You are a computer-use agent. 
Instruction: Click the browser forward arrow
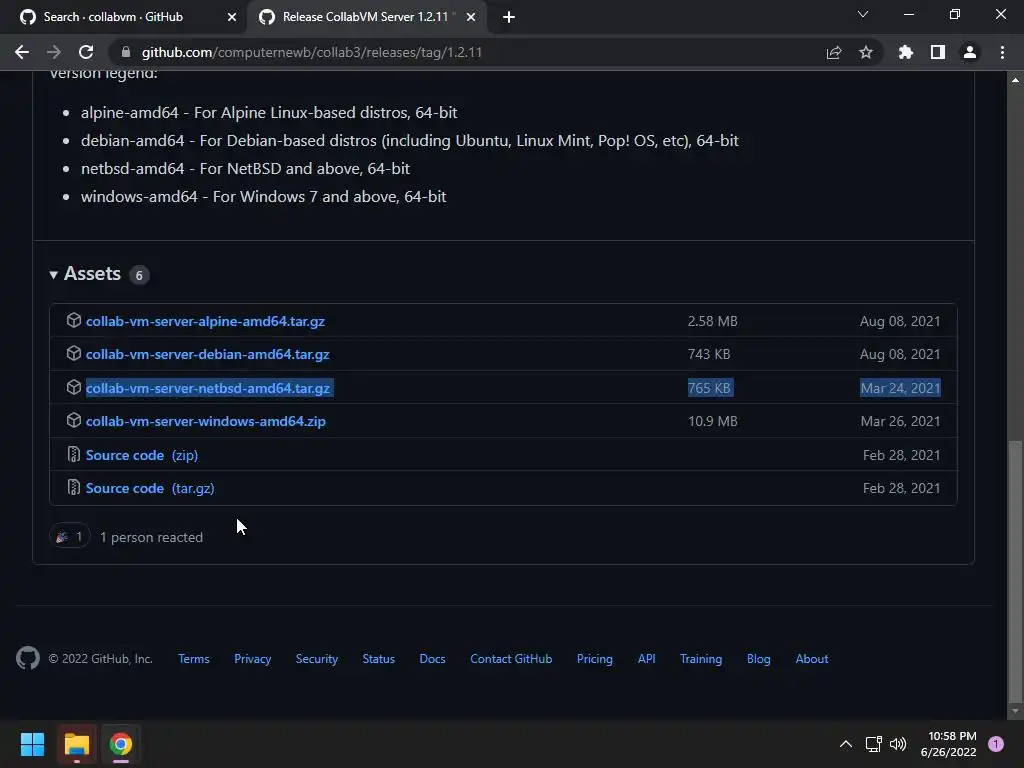pyautogui.click(x=54, y=52)
